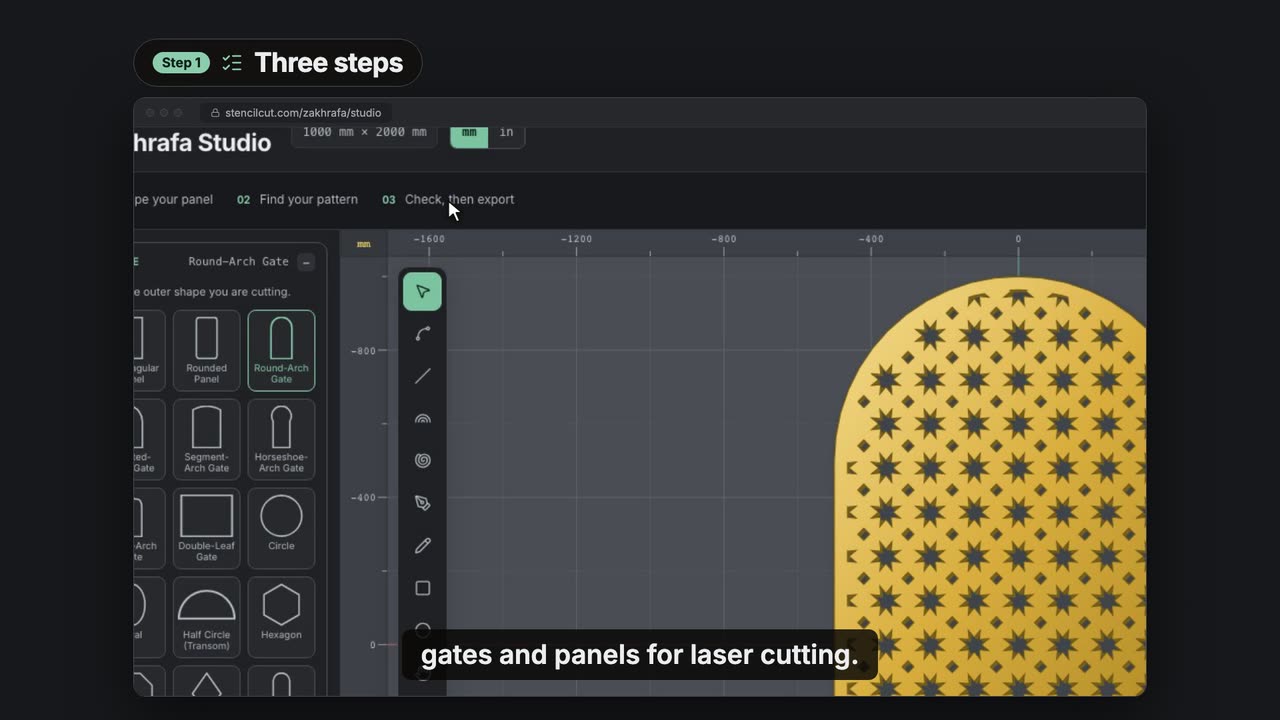
Task: Go to step 02 Find your pattern
Action: (x=297, y=200)
